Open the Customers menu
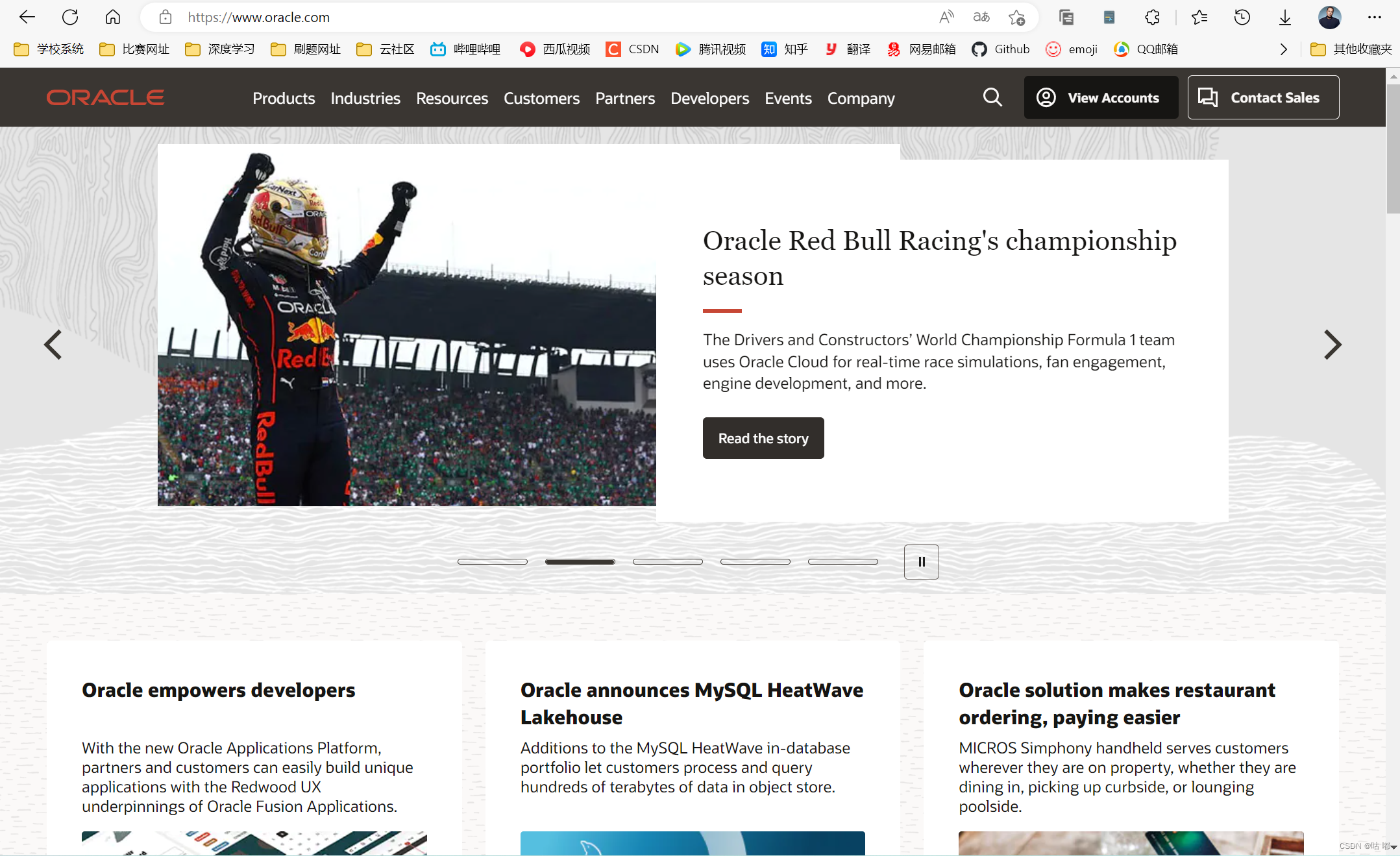The height and width of the screenshot is (856, 1400). click(x=542, y=98)
